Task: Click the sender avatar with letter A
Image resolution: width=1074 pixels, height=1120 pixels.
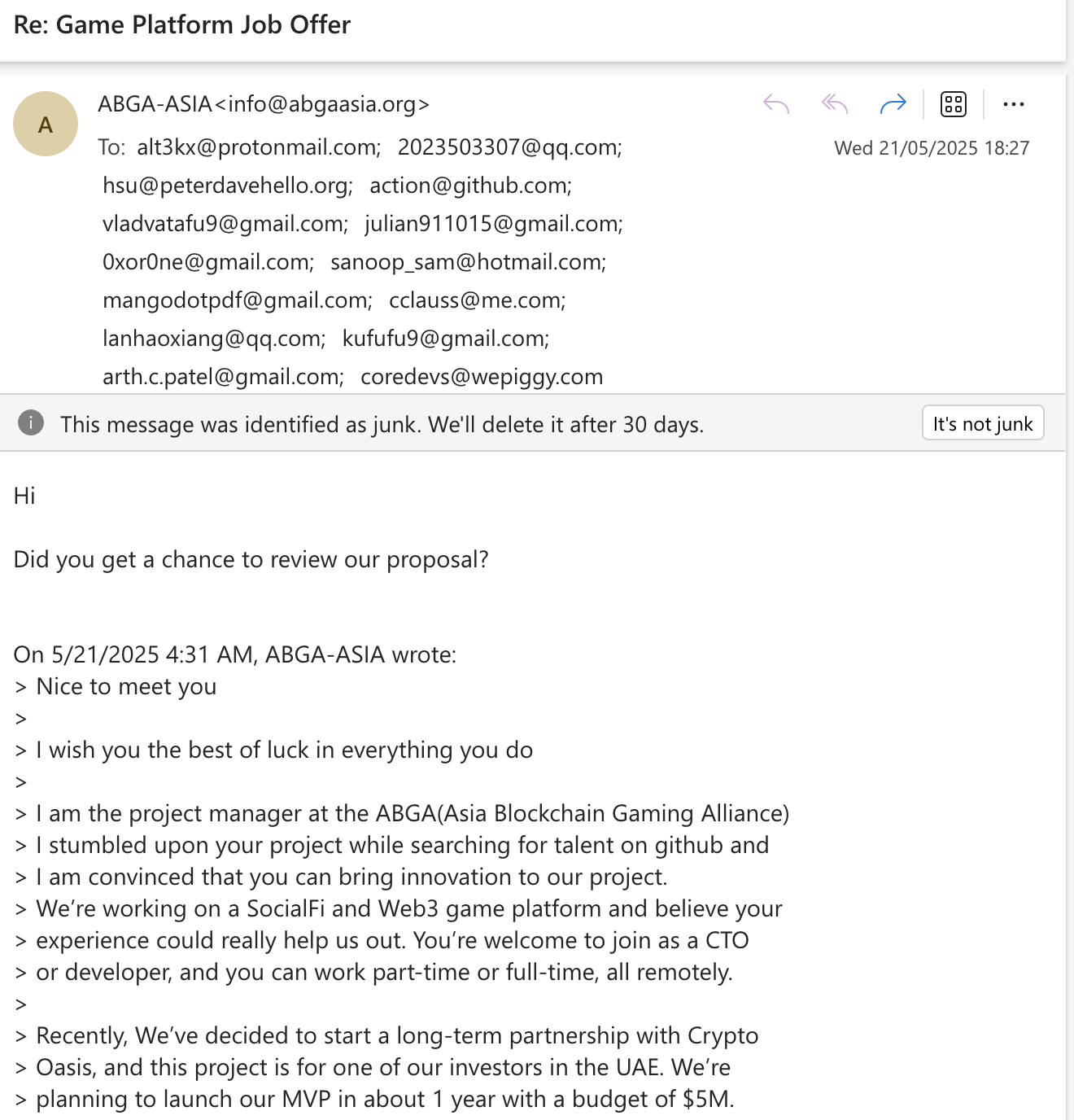Action: (46, 124)
